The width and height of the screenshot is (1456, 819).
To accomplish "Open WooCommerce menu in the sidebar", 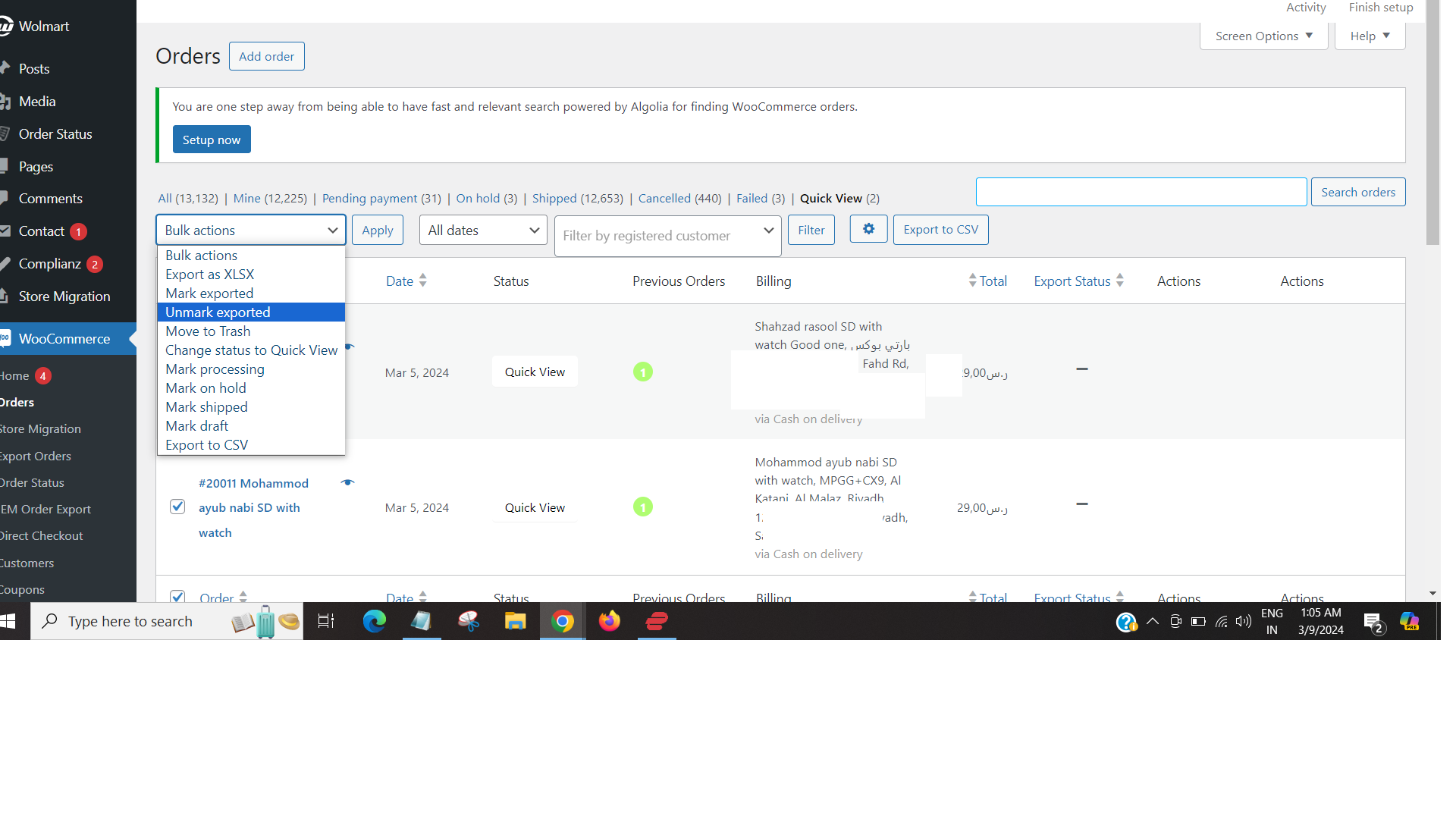I will click(64, 339).
